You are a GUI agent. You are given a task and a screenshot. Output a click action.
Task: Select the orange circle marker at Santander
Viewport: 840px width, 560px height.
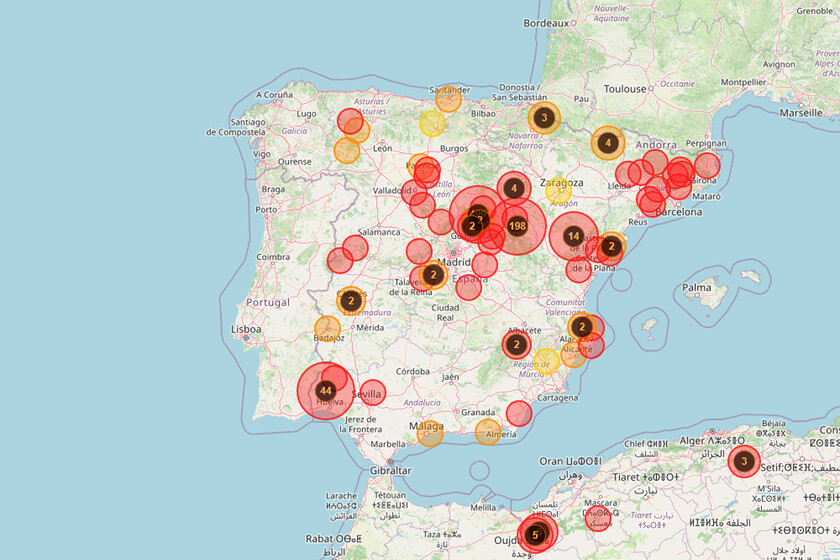[448, 99]
